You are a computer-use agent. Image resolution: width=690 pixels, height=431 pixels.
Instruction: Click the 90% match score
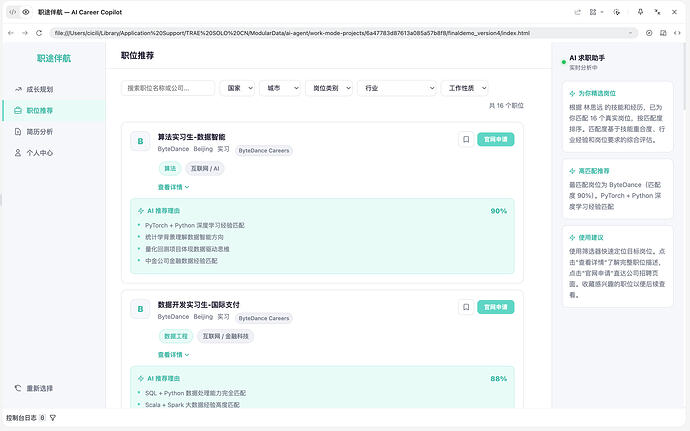499,211
